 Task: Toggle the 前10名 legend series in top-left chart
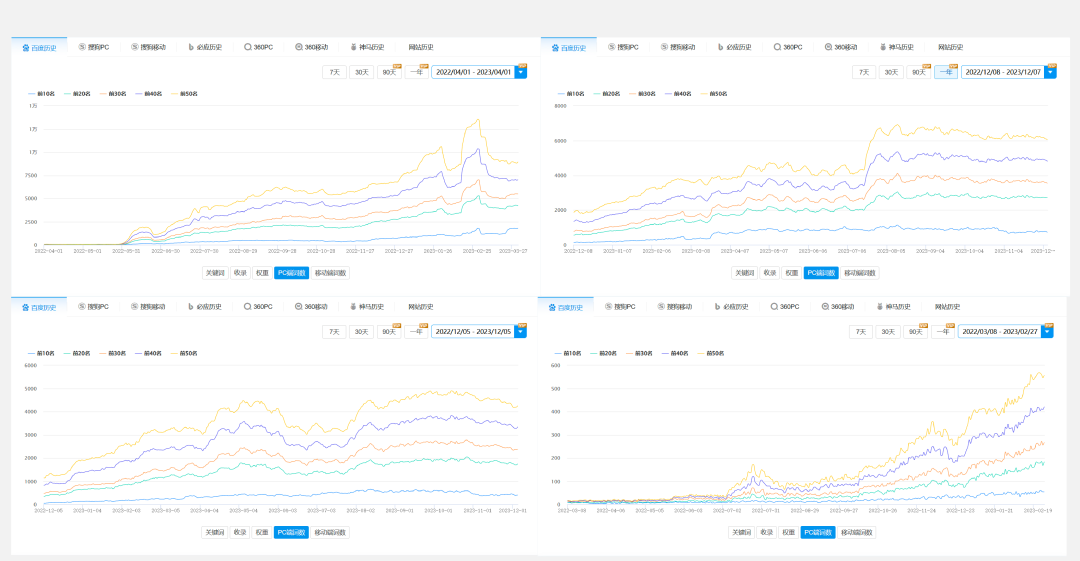(x=43, y=94)
